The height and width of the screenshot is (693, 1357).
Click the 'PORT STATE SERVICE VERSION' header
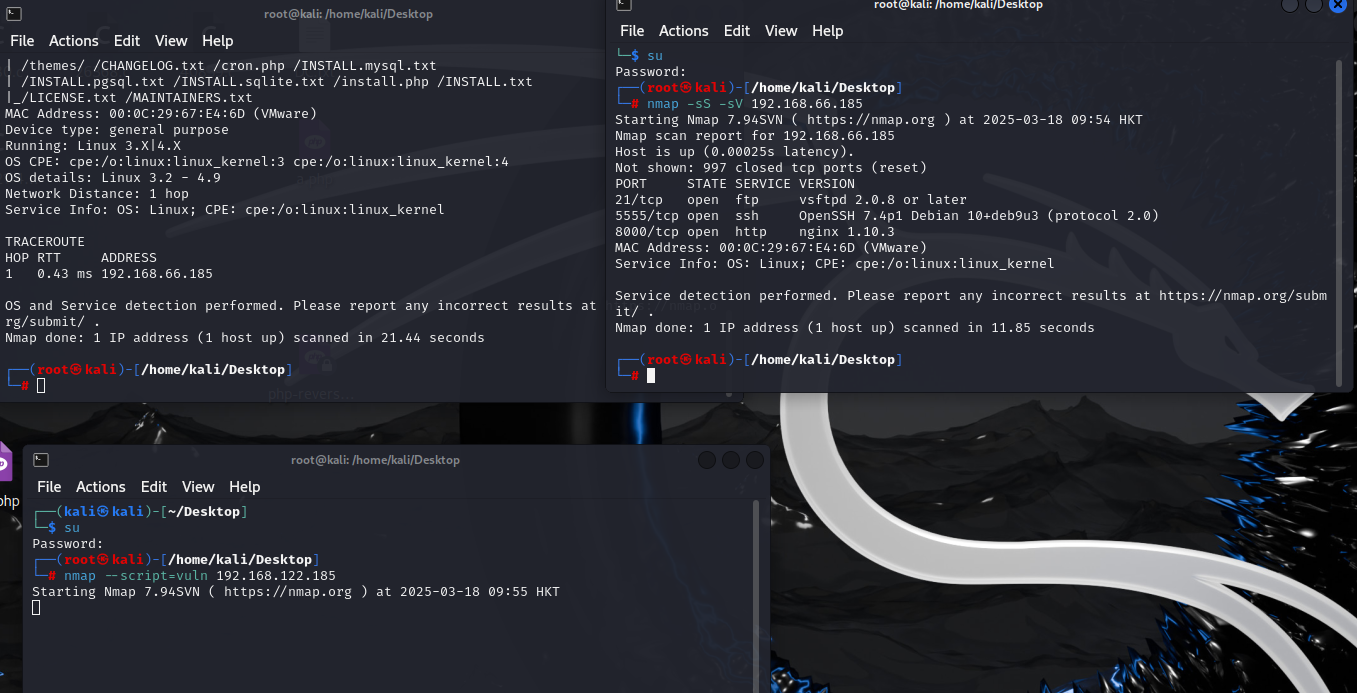pyautogui.click(x=735, y=184)
